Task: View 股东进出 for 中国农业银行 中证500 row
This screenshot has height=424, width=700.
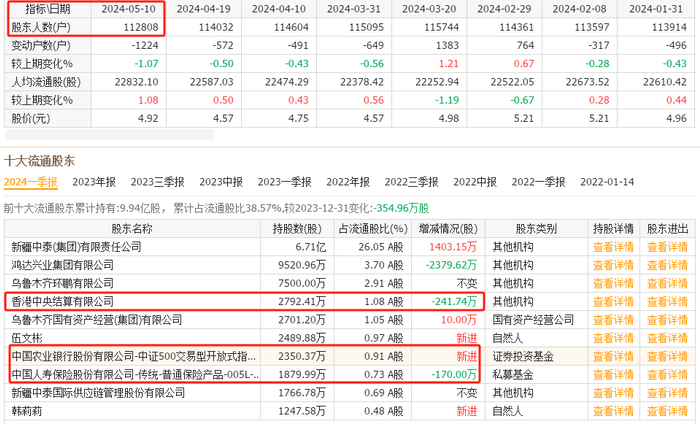Action: [x=667, y=357]
